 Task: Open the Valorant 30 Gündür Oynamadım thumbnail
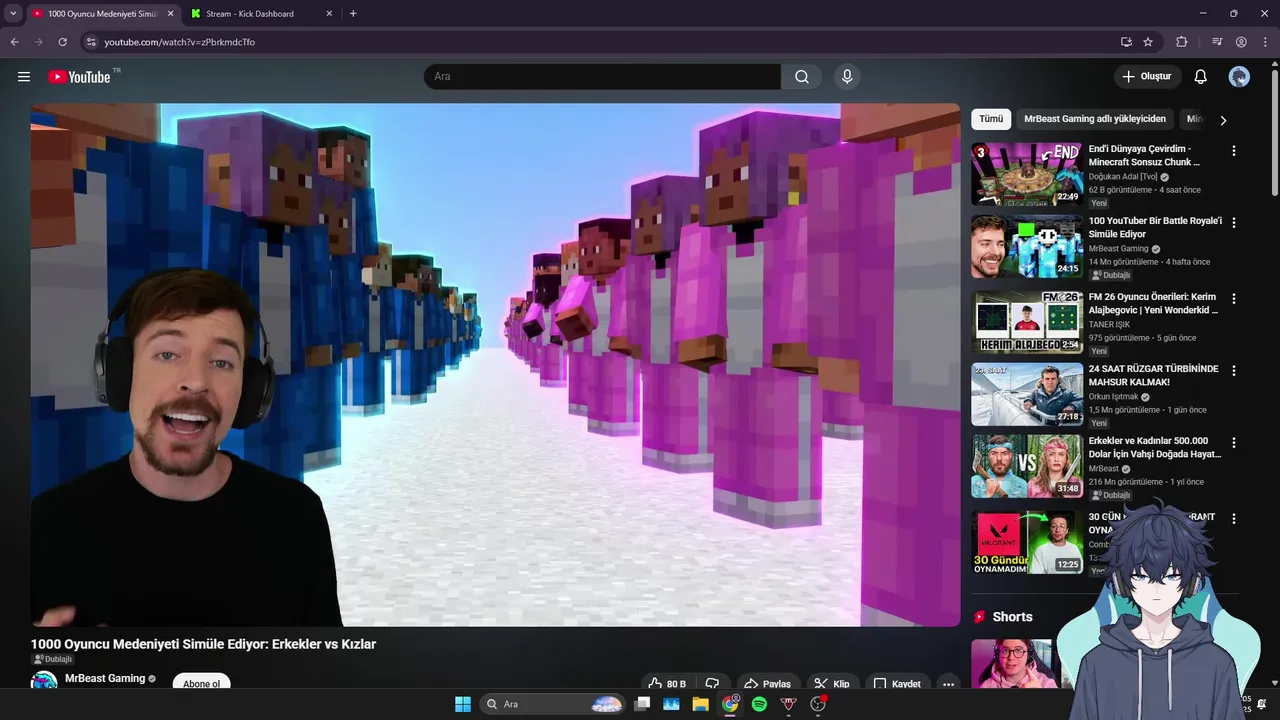tap(1027, 542)
